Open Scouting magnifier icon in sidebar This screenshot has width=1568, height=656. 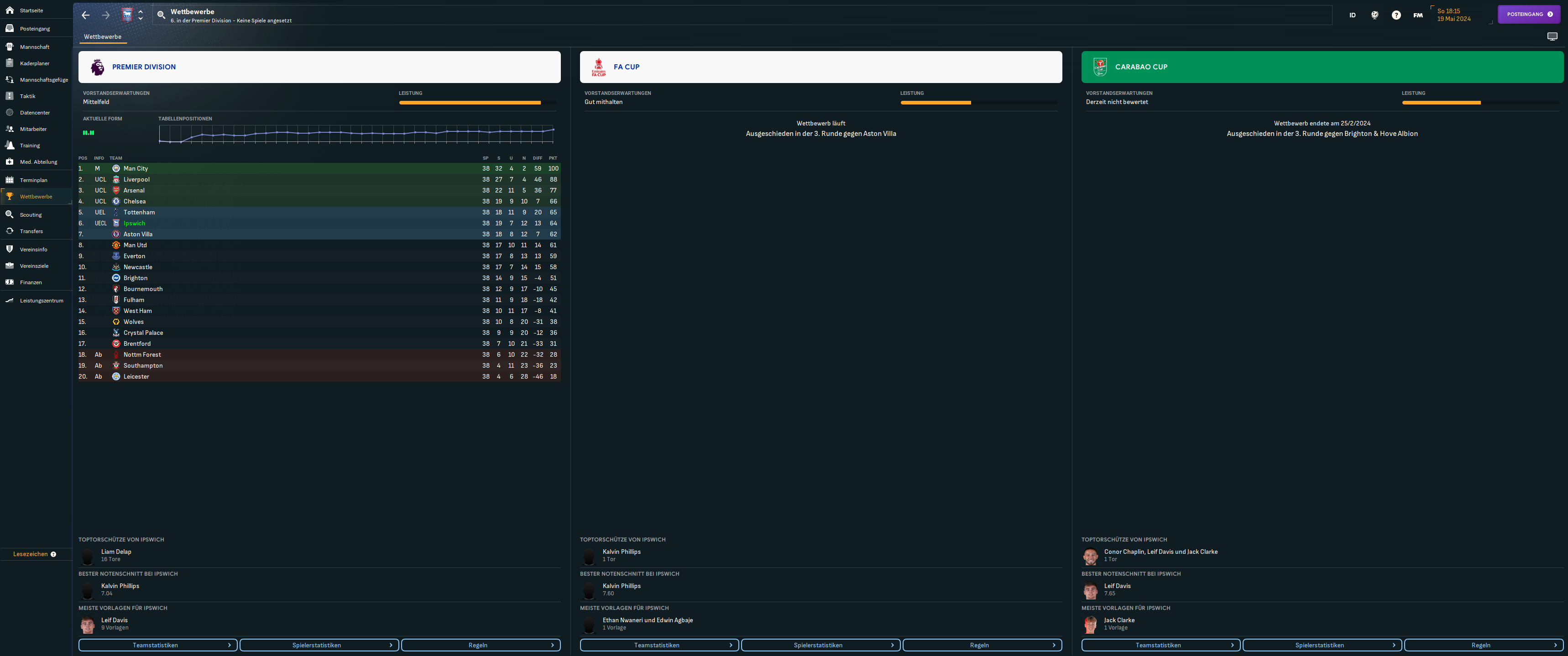[x=10, y=215]
